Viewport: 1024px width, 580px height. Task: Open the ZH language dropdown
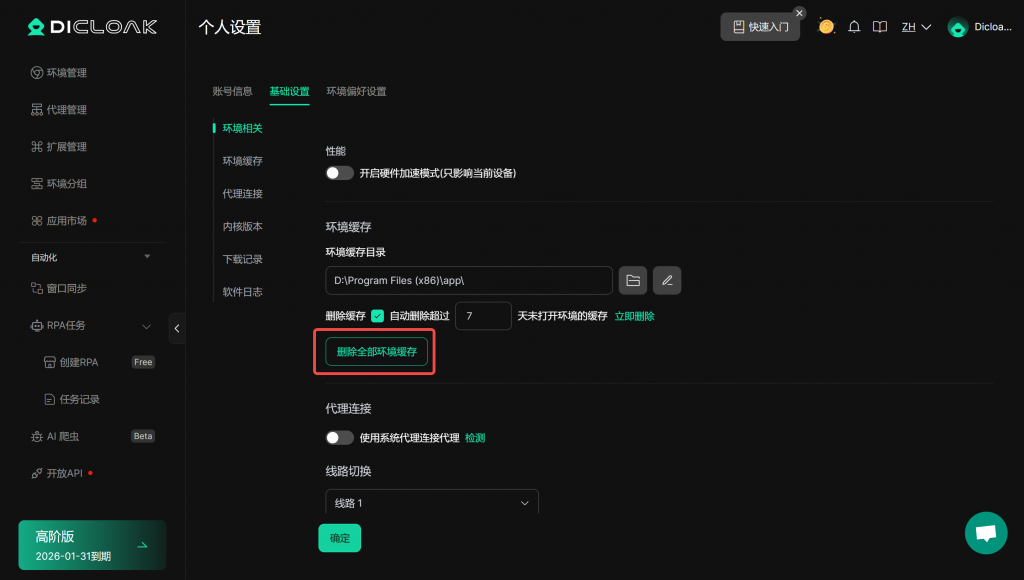pos(916,27)
